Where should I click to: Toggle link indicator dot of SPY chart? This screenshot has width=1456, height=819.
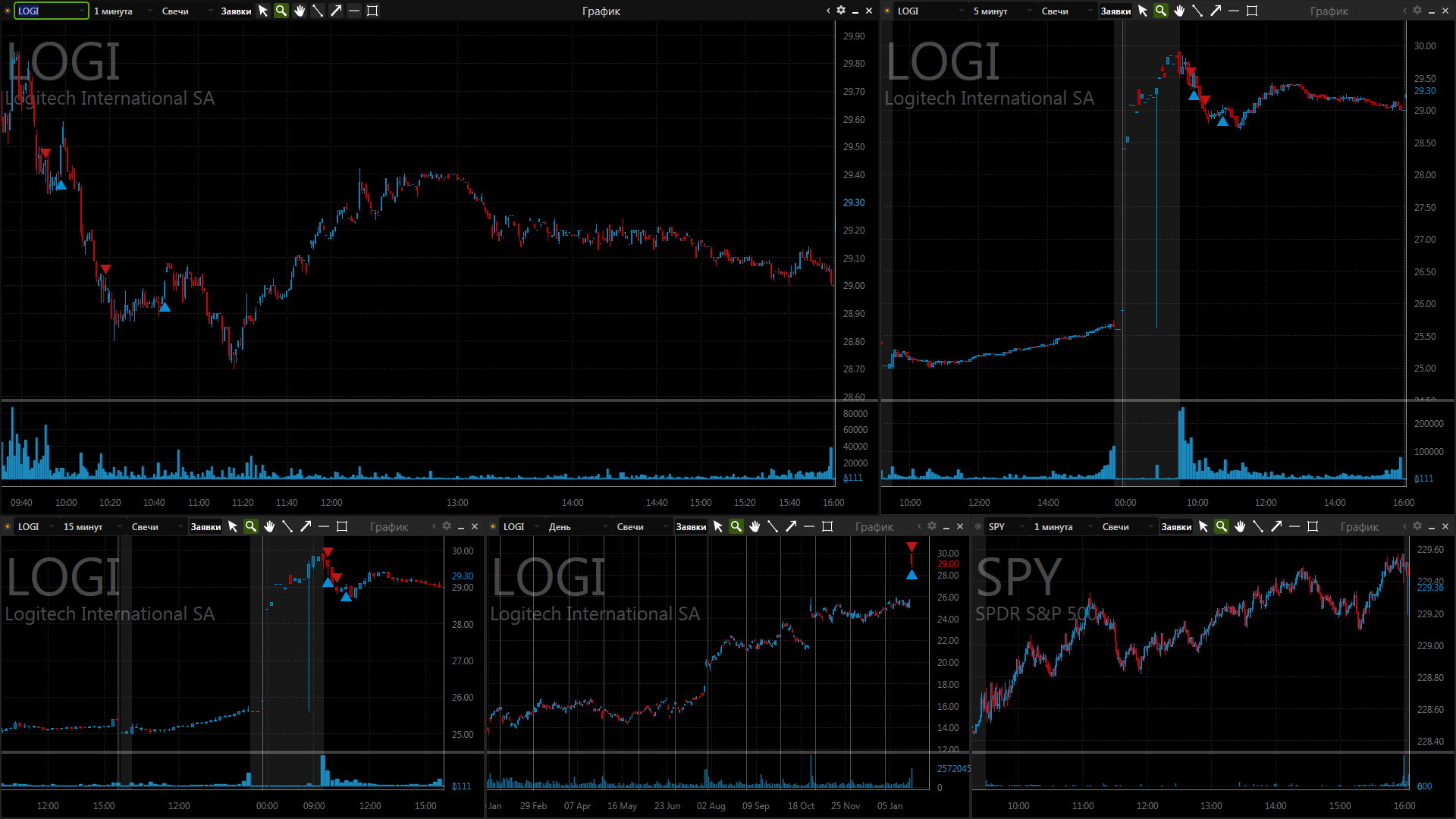click(978, 526)
